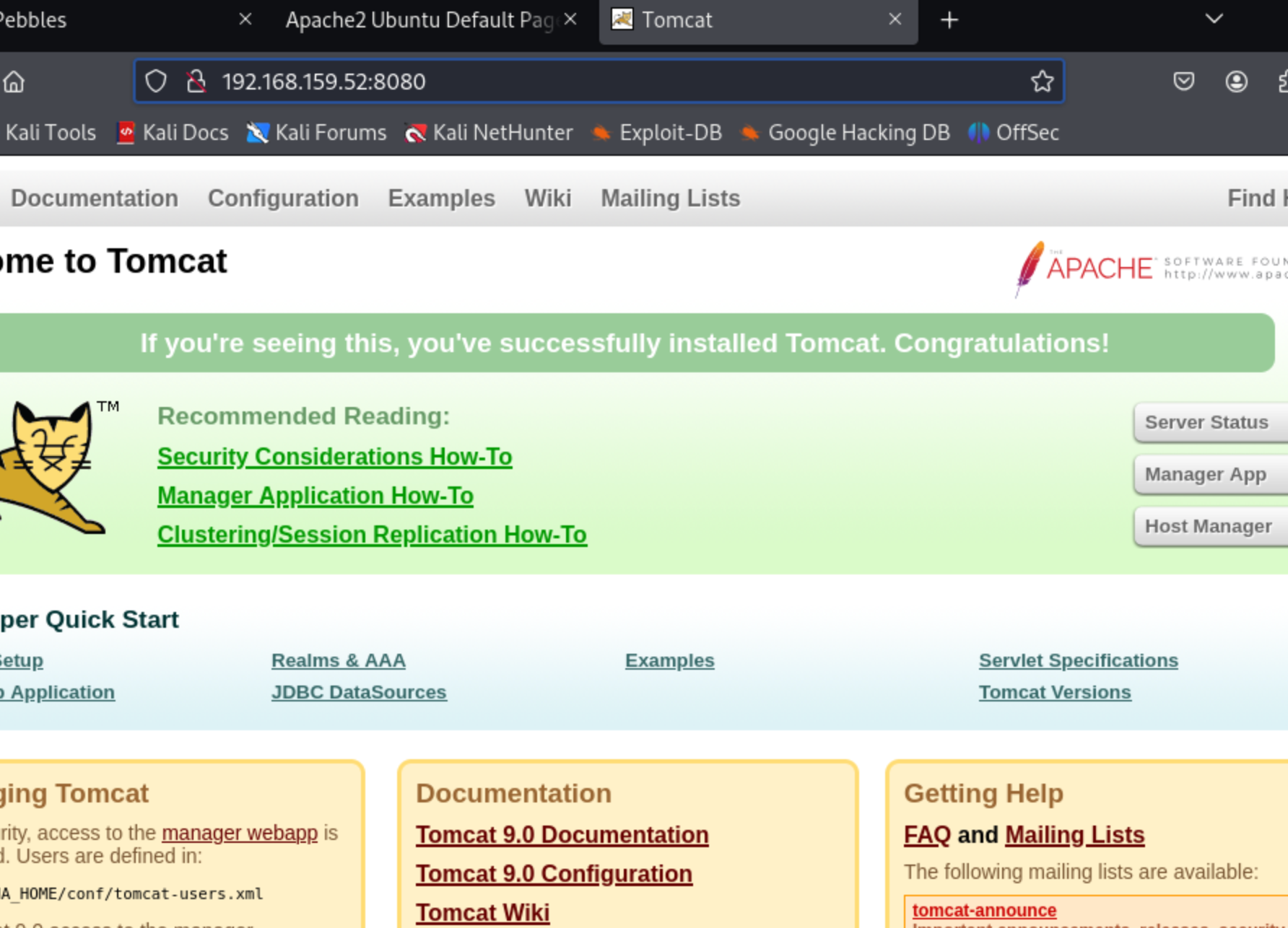
Task: Click the Server Status button
Action: pyautogui.click(x=1211, y=422)
